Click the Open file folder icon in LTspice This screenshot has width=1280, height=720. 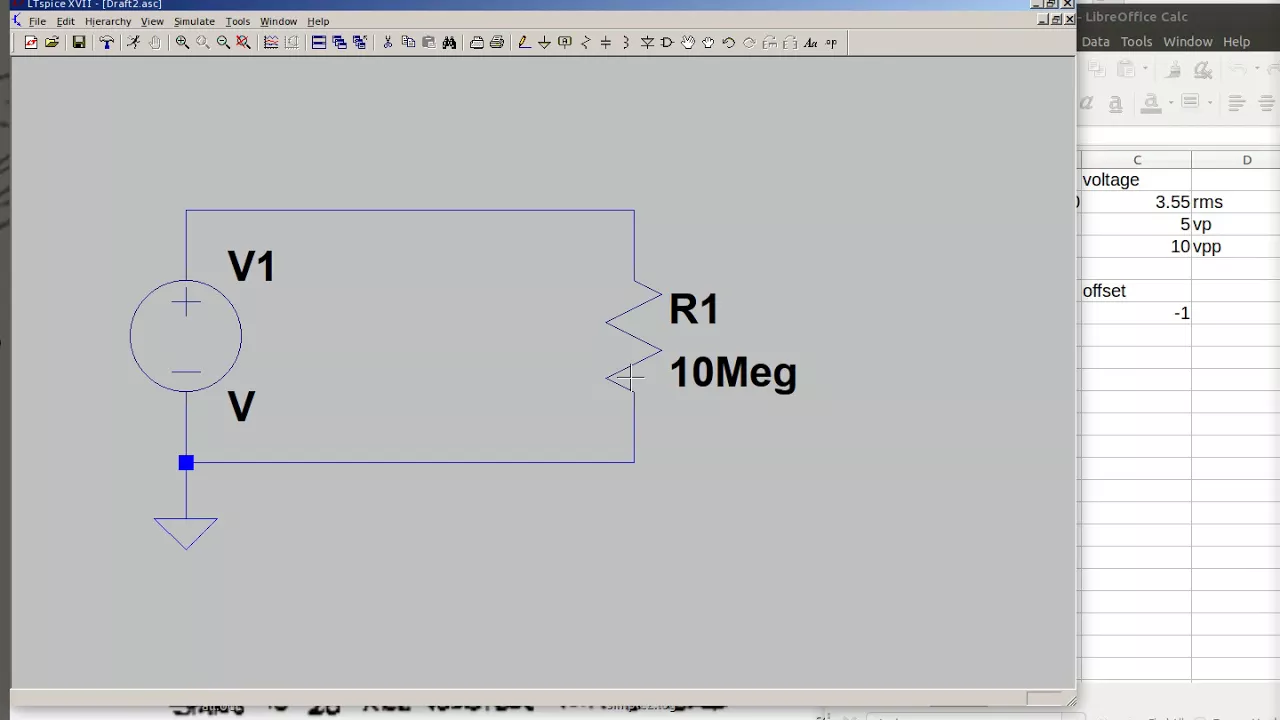click(52, 42)
